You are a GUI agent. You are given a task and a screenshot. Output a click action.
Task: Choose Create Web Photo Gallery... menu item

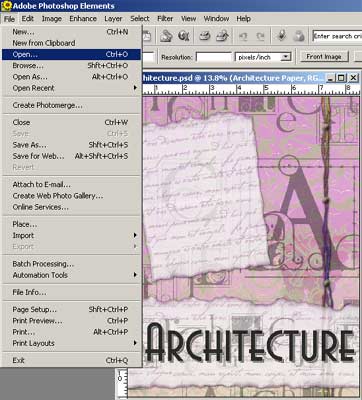point(71,196)
